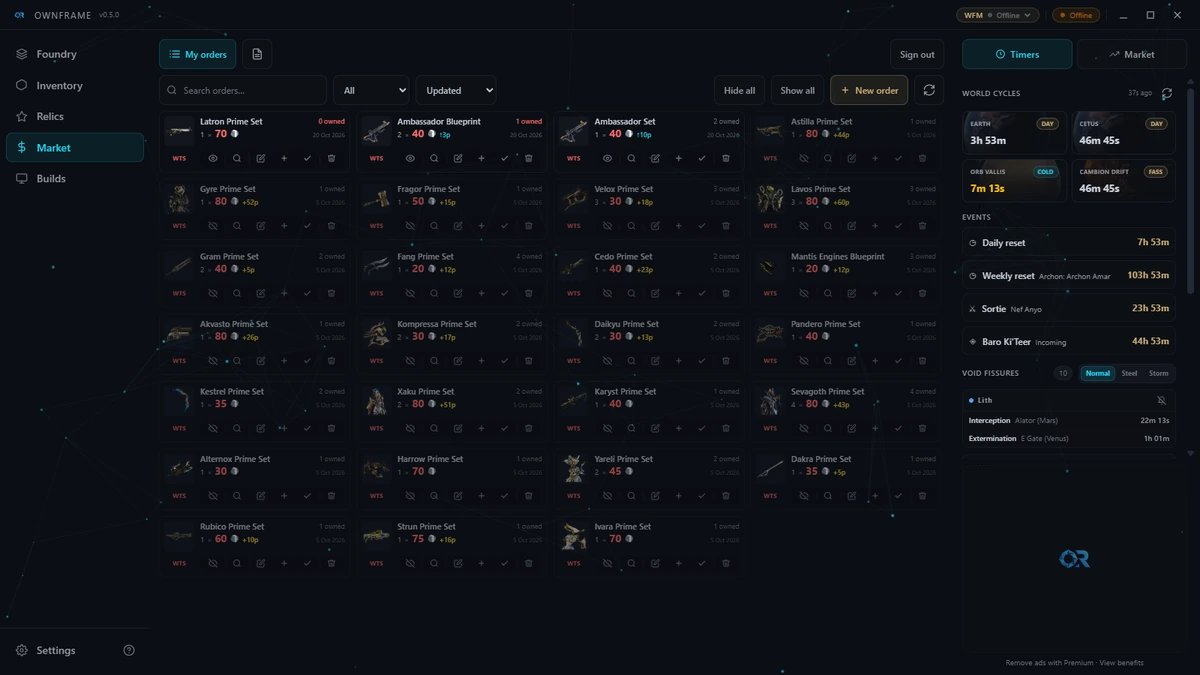Delete the Ambassador Blueprint order

pyautogui.click(x=528, y=158)
